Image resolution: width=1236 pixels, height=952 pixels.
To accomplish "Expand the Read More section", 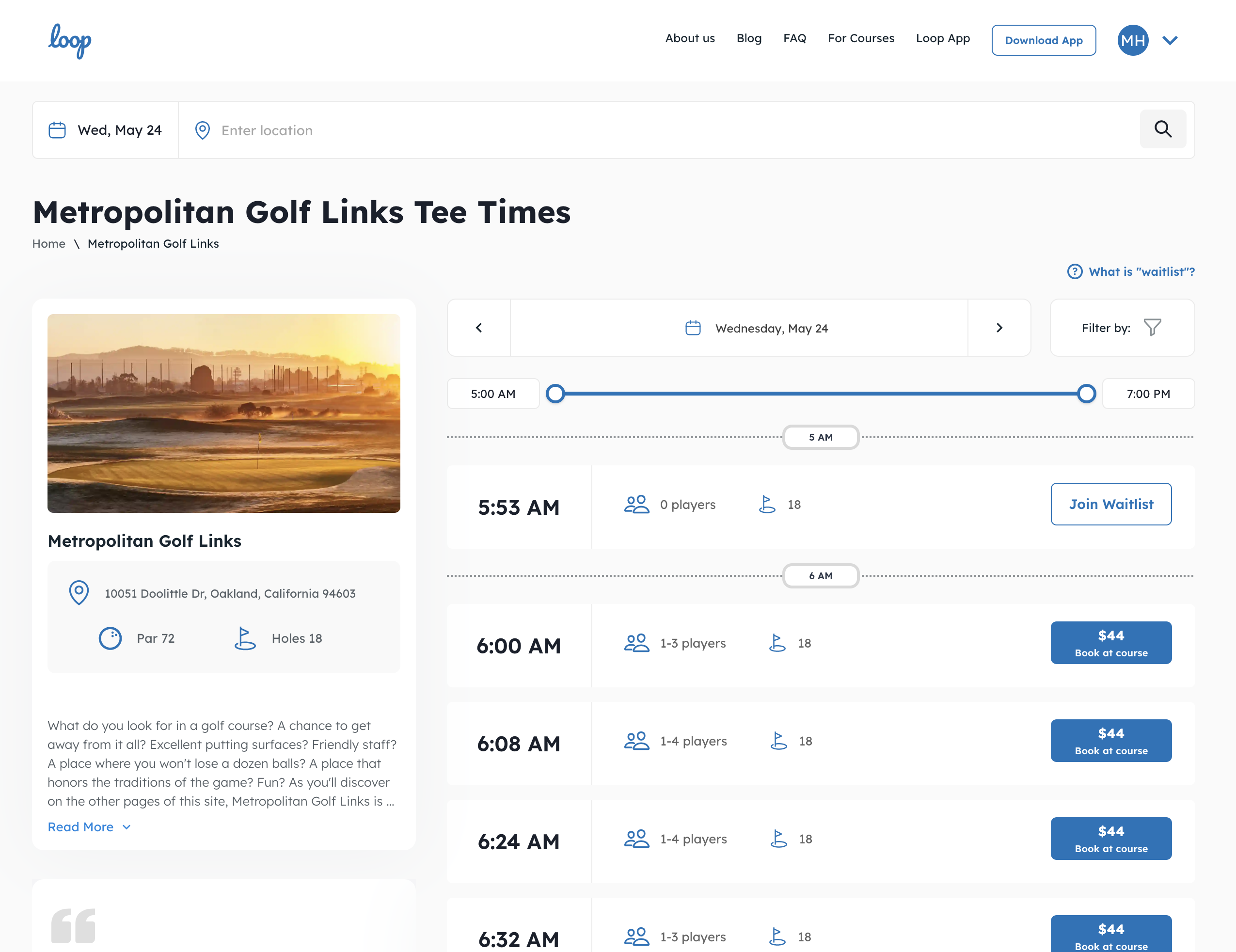I will (x=89, y=826).
